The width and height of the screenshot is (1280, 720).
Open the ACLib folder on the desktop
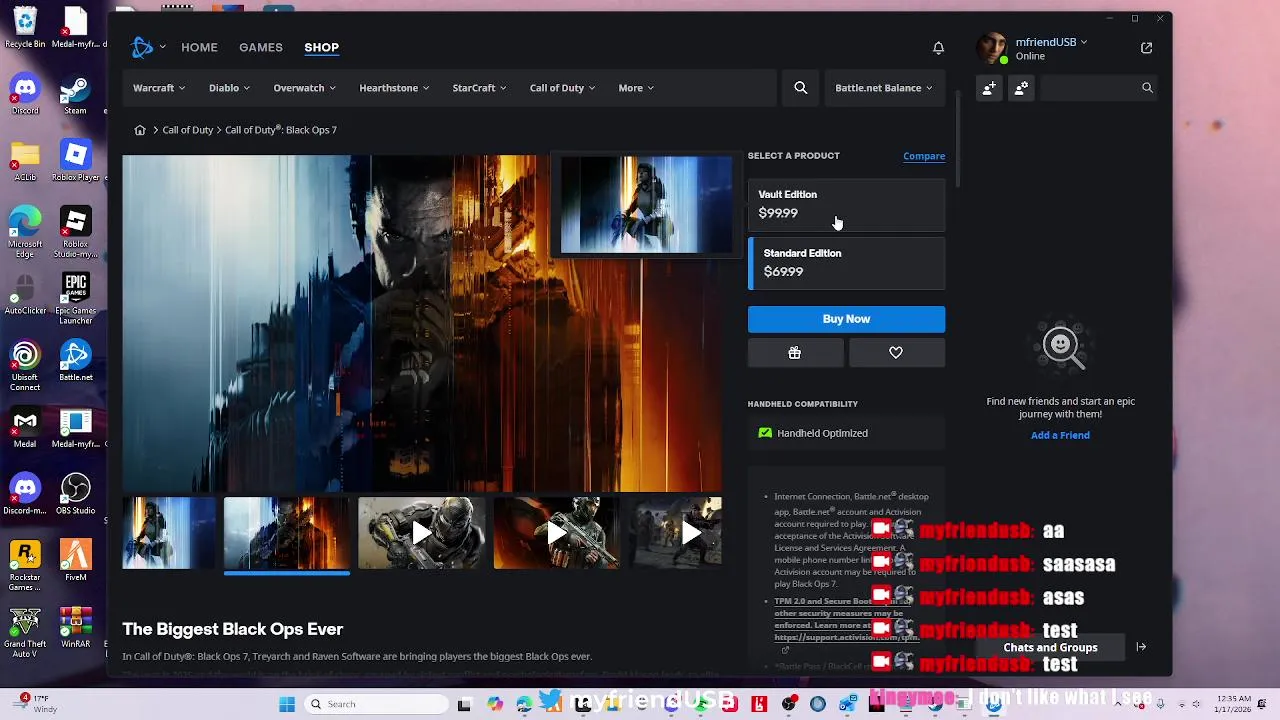(x=25, y=160)
